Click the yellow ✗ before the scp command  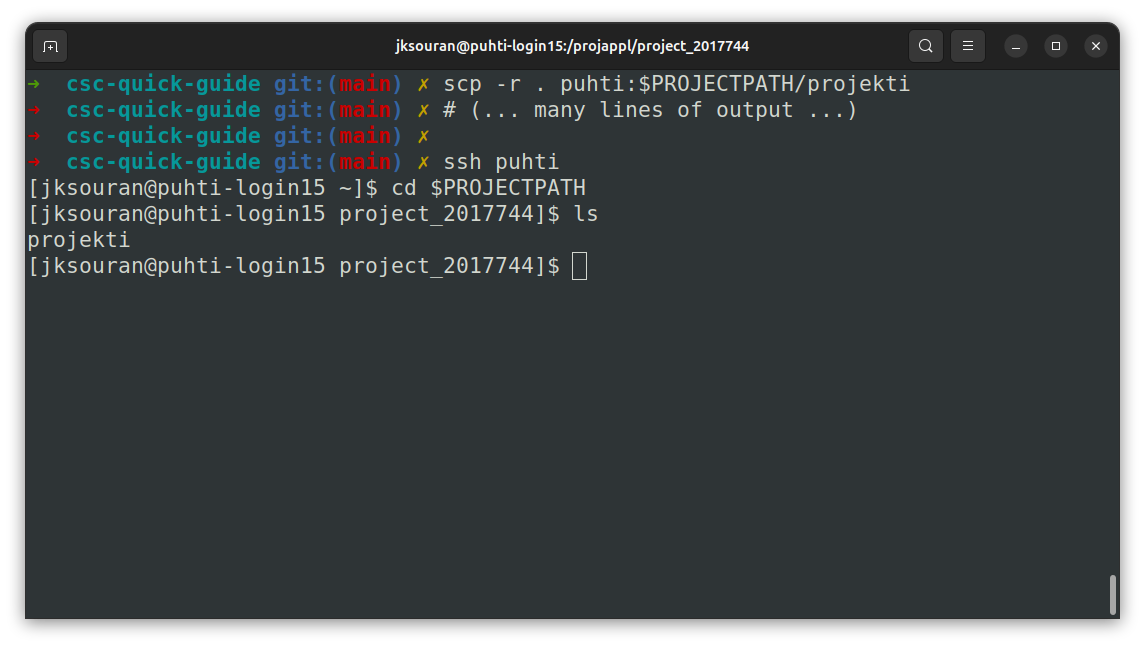[x=423, y=84]
